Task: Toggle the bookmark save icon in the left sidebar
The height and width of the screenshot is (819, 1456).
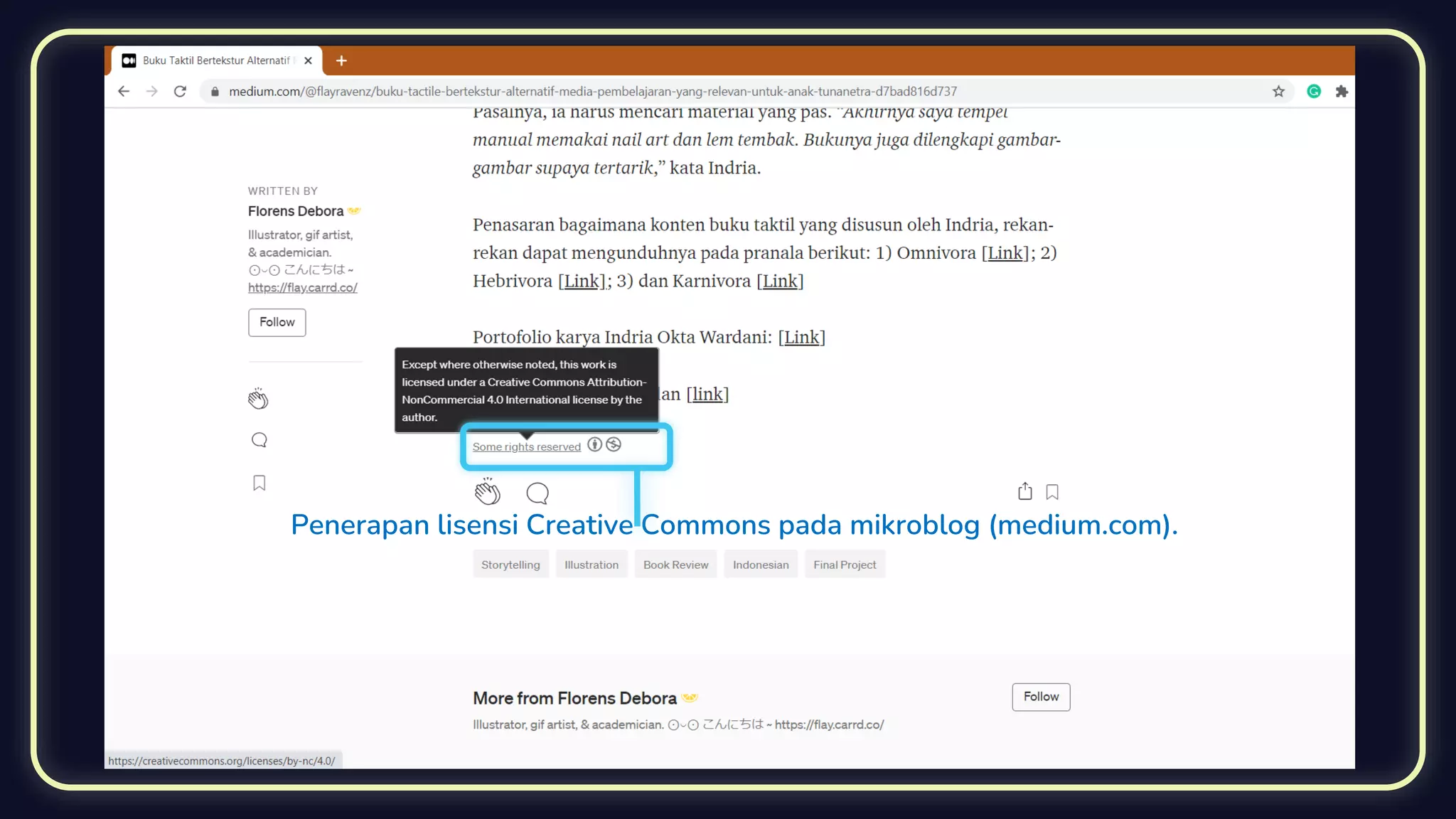Action: pyautogui.click(x=259, y=482)
